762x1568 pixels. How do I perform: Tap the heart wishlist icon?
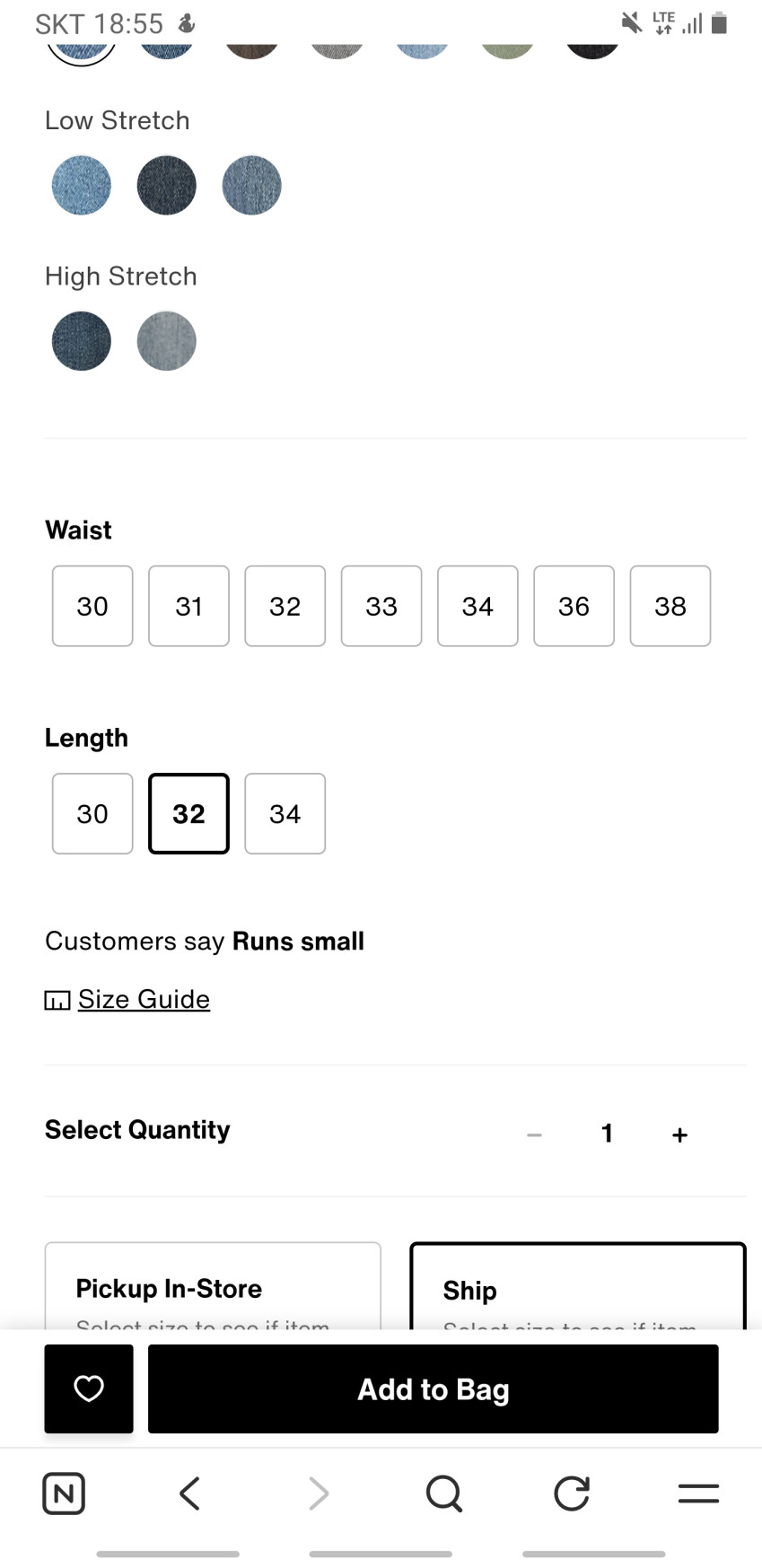pos(89,1388)
